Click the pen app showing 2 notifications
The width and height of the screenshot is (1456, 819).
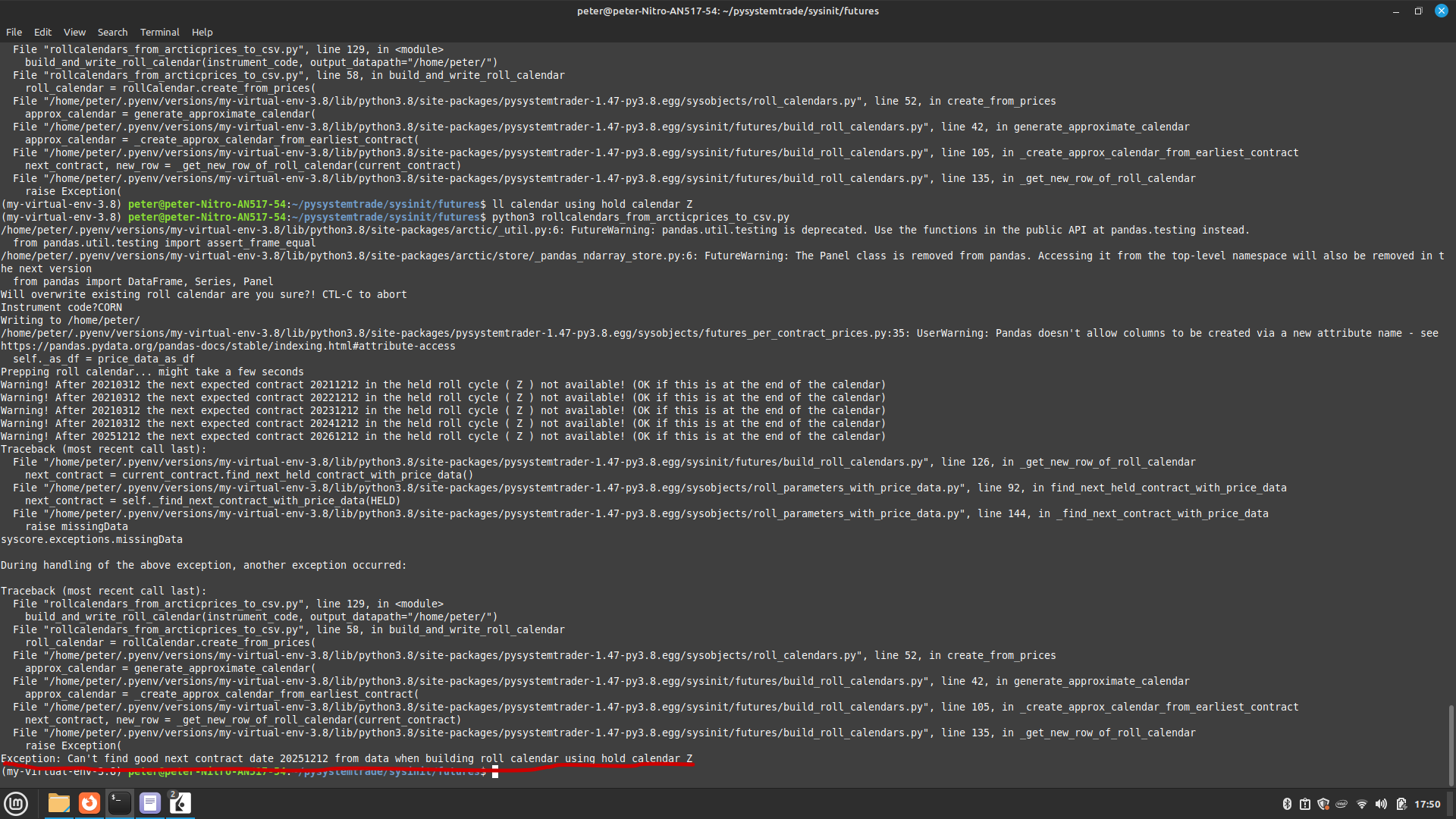point(180,803)
